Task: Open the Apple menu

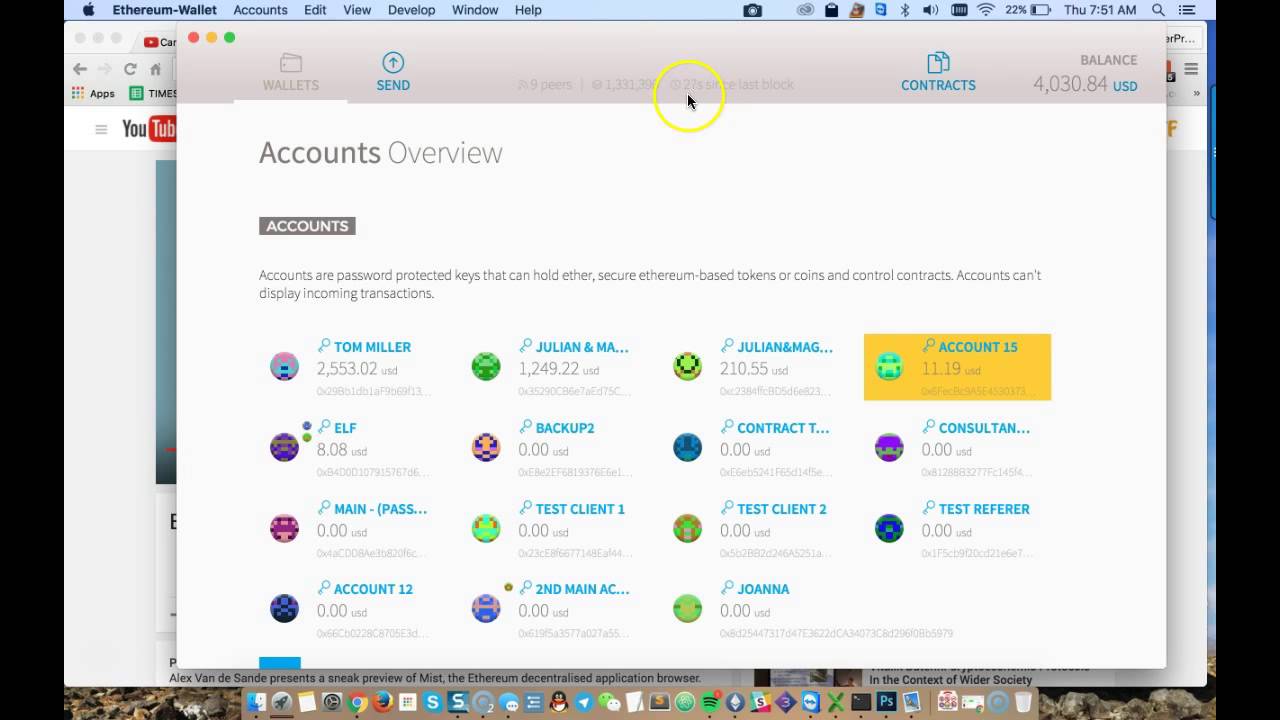Action: click(88, 10)
